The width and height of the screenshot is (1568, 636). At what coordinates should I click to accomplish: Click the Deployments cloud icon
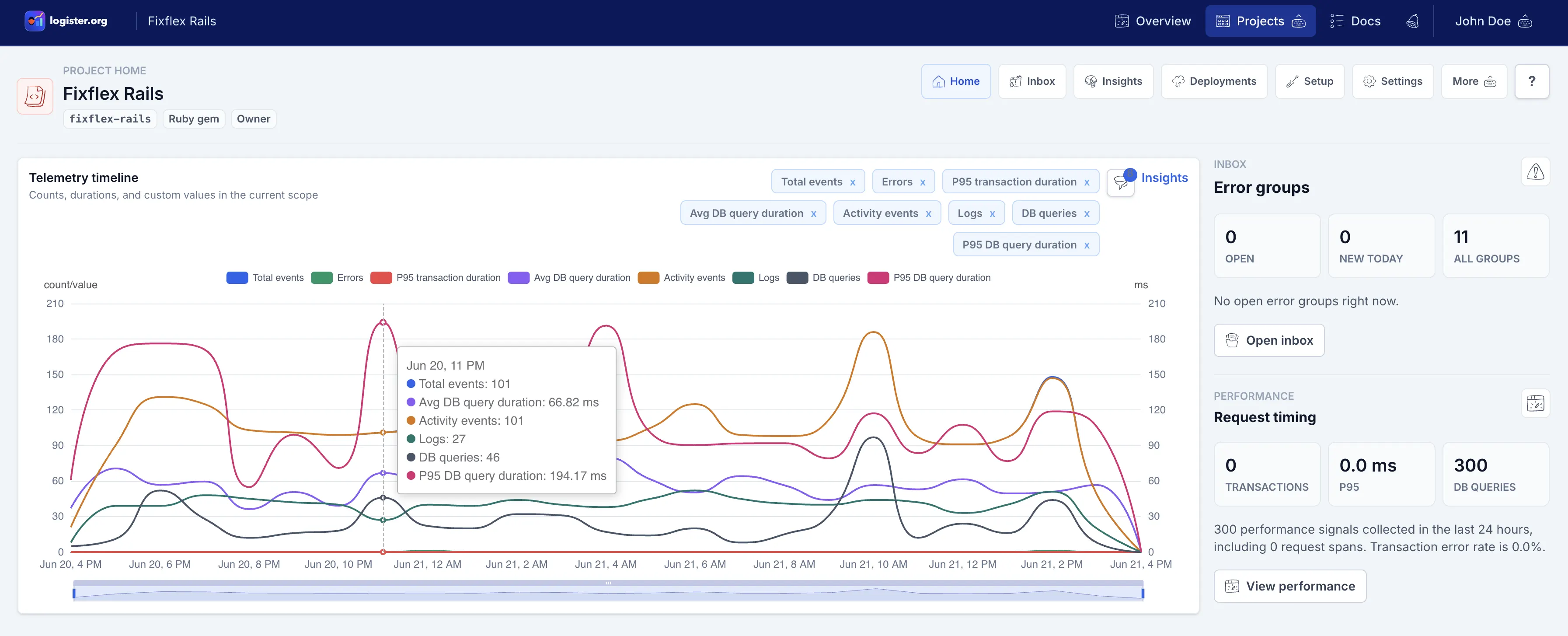point(1178,81)
